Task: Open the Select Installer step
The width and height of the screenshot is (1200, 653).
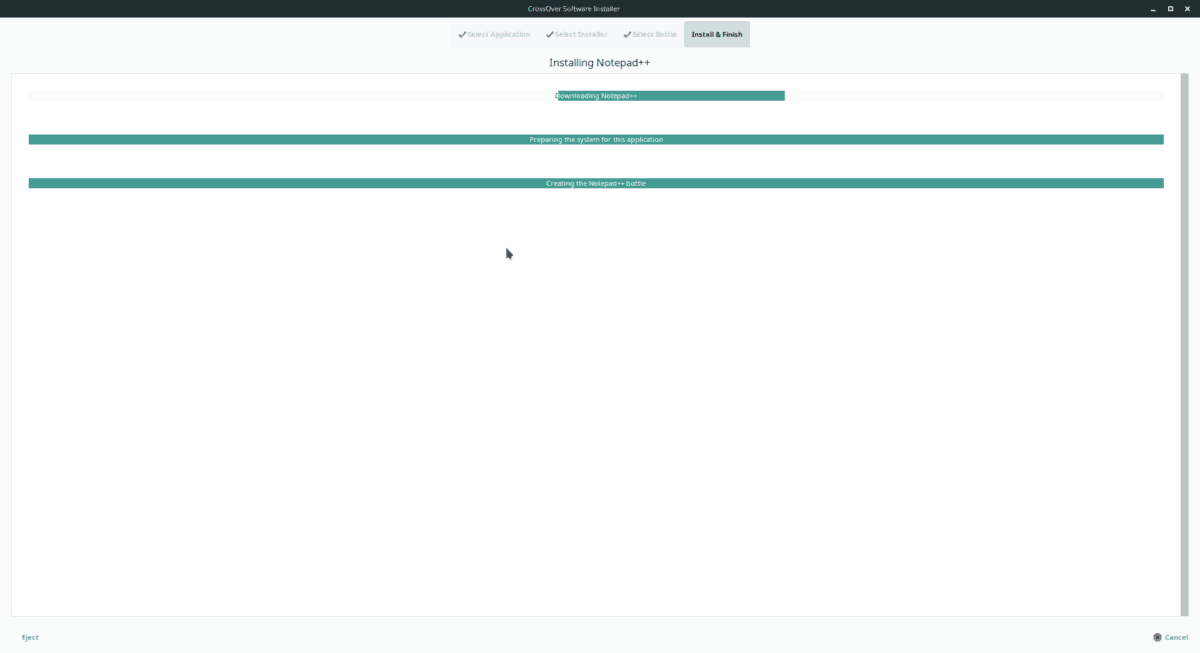Action: point(583,34)
